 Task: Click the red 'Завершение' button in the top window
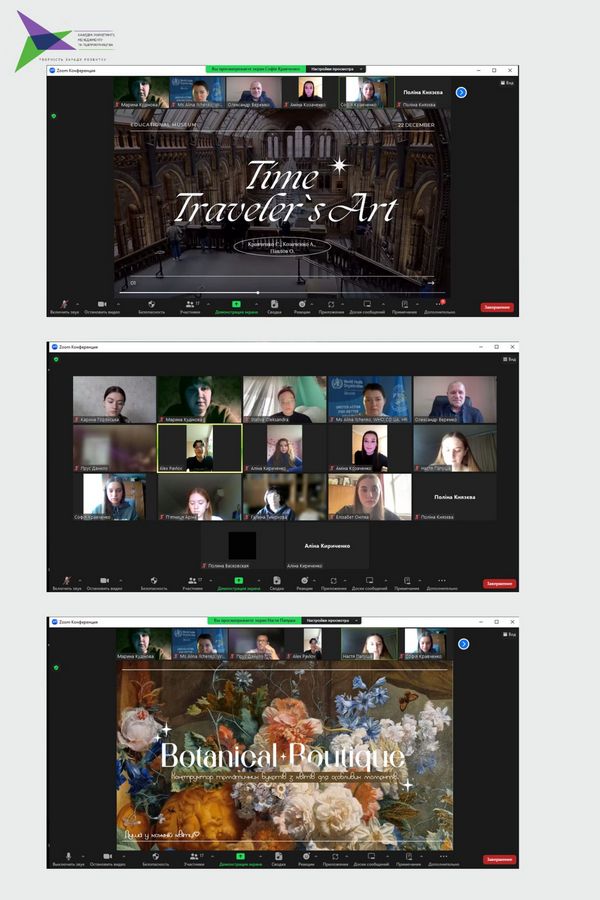pyautogui.click(x=497, y=307)
